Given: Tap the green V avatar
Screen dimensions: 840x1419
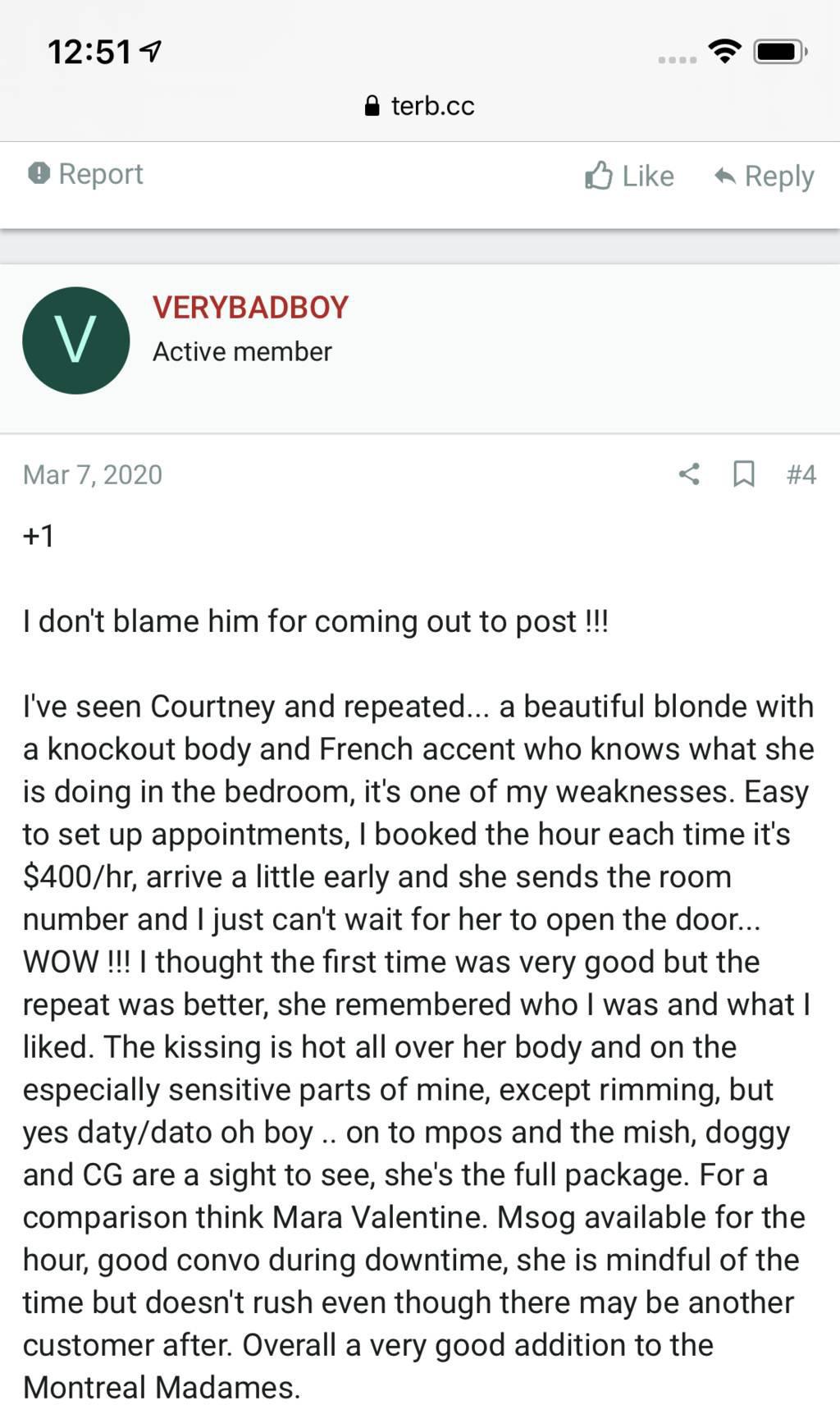Looking at the screenshot, I should [75, 341].
